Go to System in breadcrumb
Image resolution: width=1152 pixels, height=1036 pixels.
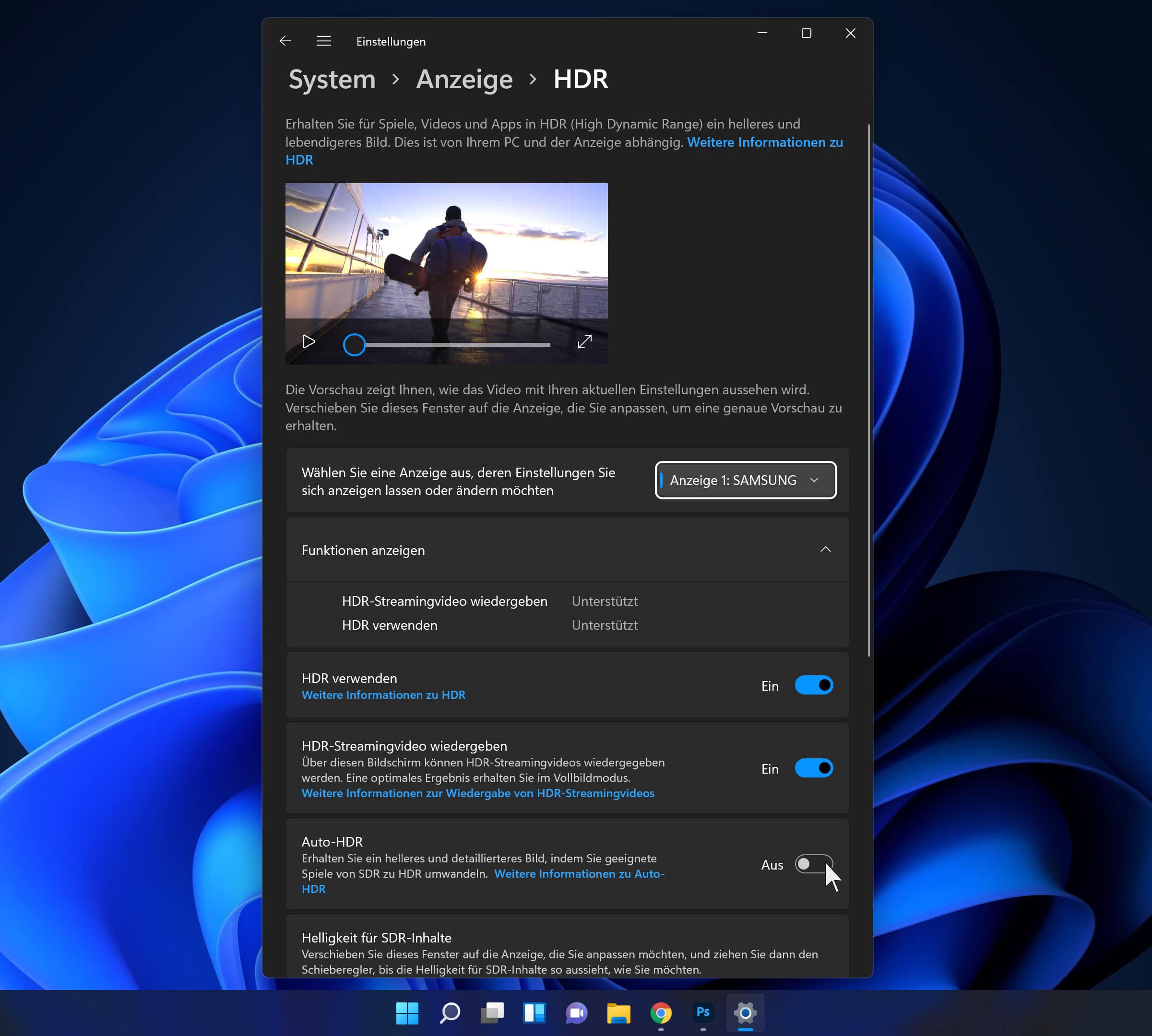(x=332, y=79)
